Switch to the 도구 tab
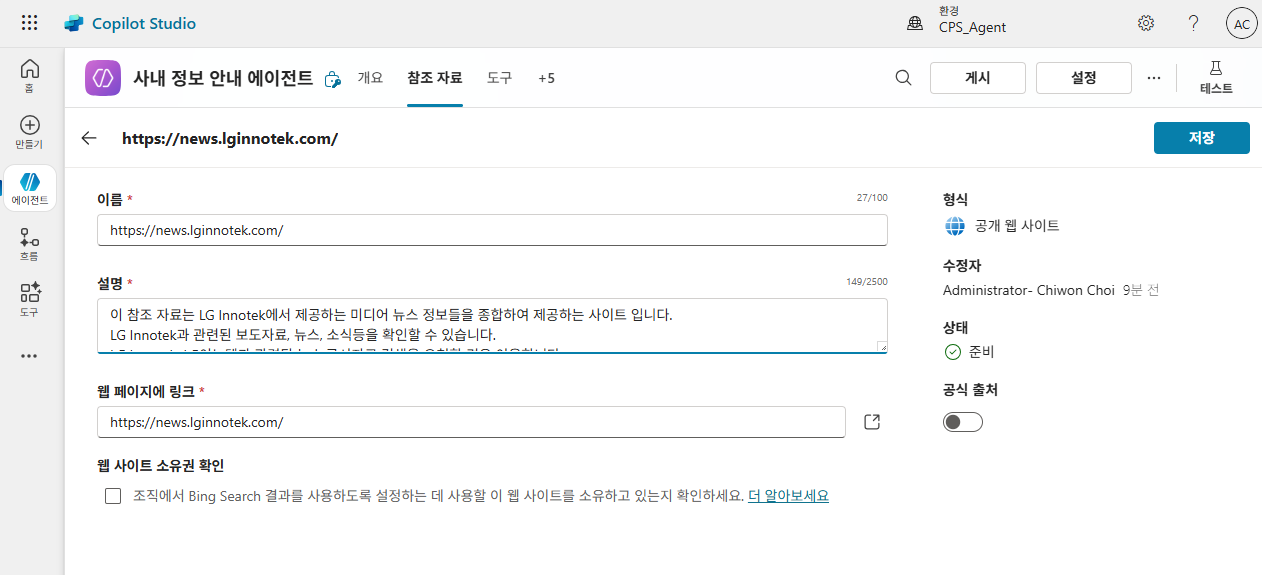 pyautogui.click(x=499, y=78)
